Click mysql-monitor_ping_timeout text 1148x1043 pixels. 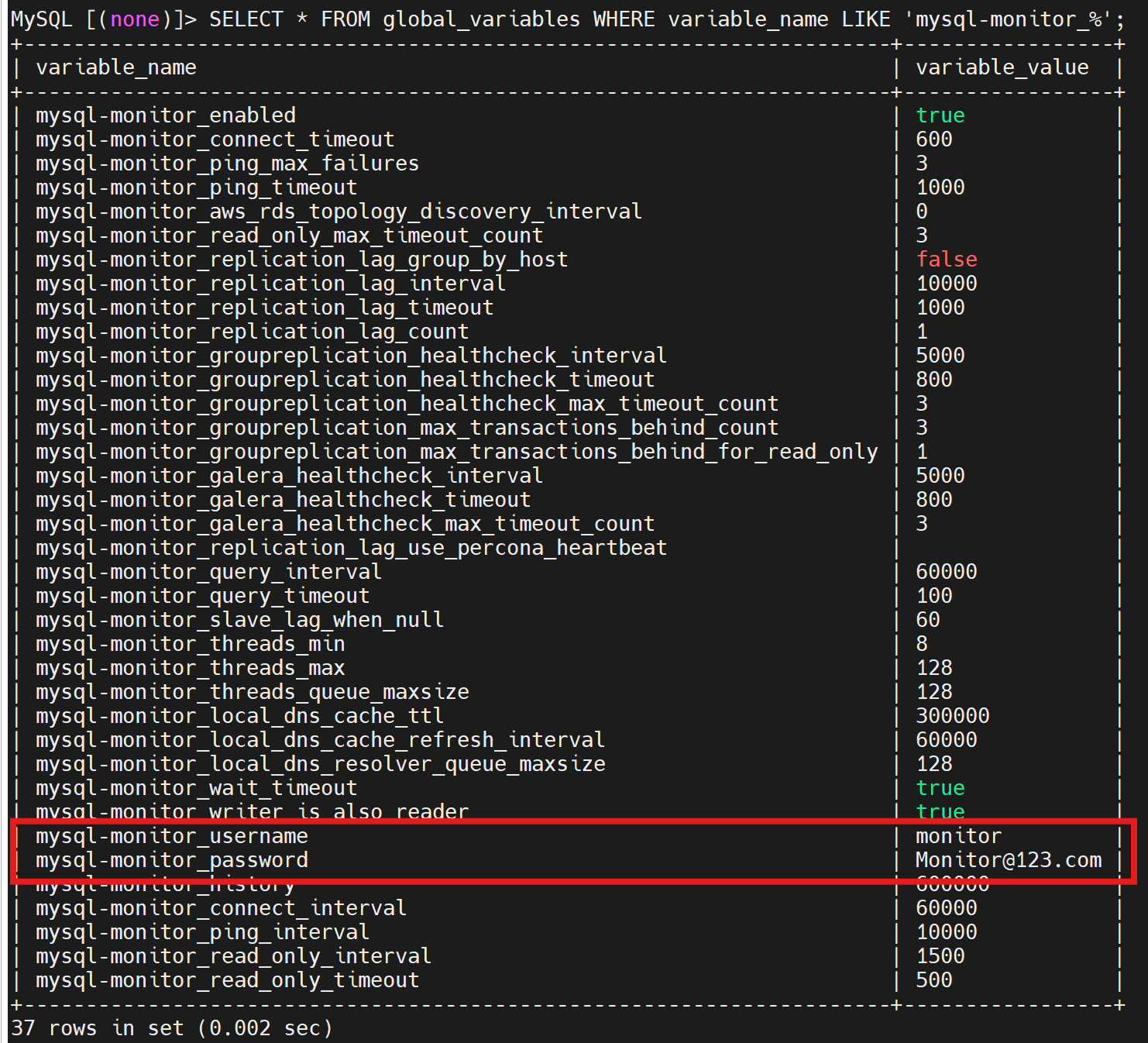coord(197,188)
